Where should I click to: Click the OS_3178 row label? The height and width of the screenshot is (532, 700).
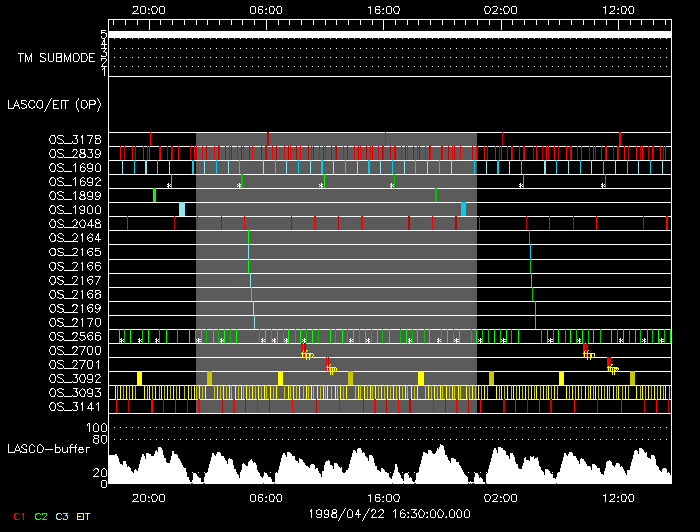pyautogui.click(x=75, y=139)
